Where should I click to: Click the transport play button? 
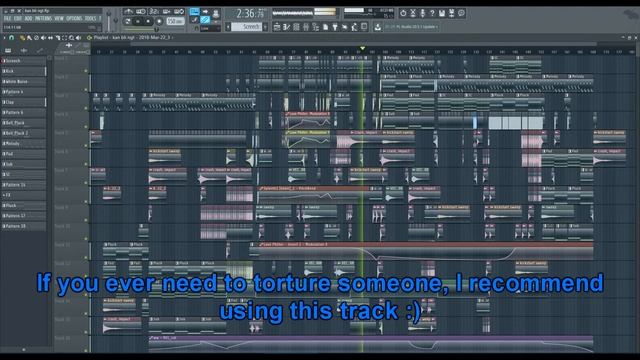(x=138, y=21)
